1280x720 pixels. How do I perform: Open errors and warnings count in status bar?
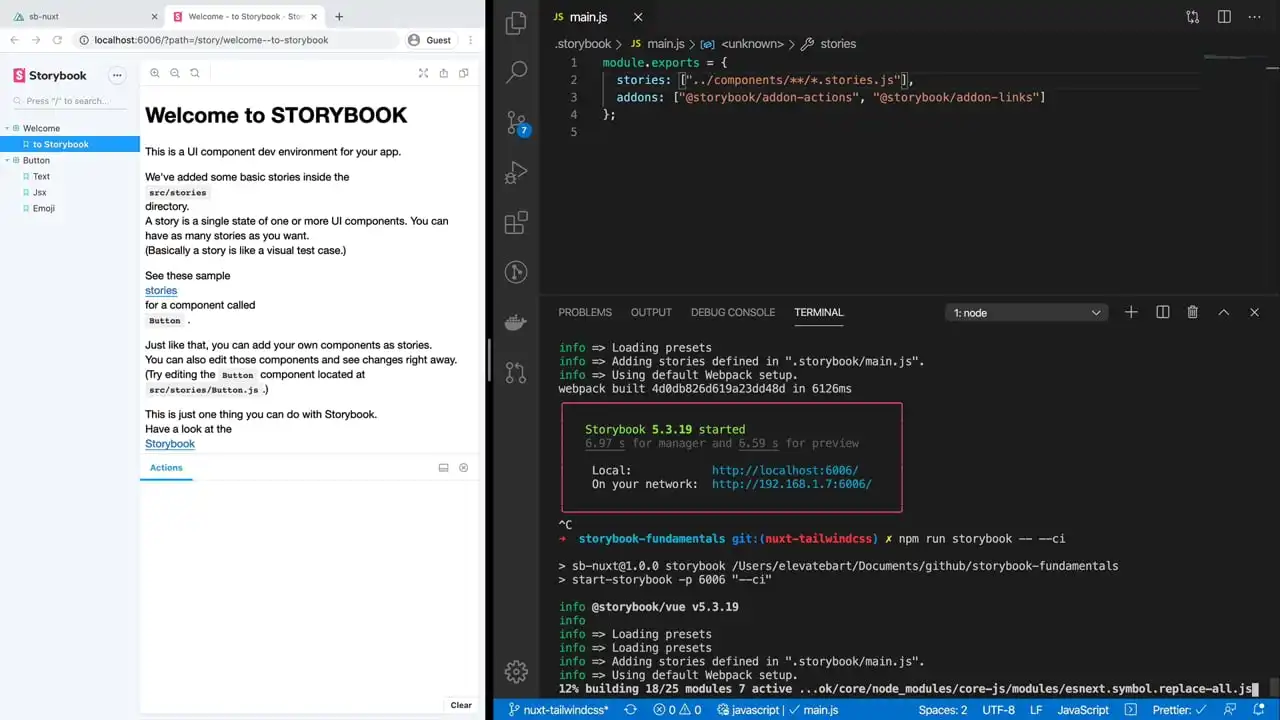click(x=677, y=710)
